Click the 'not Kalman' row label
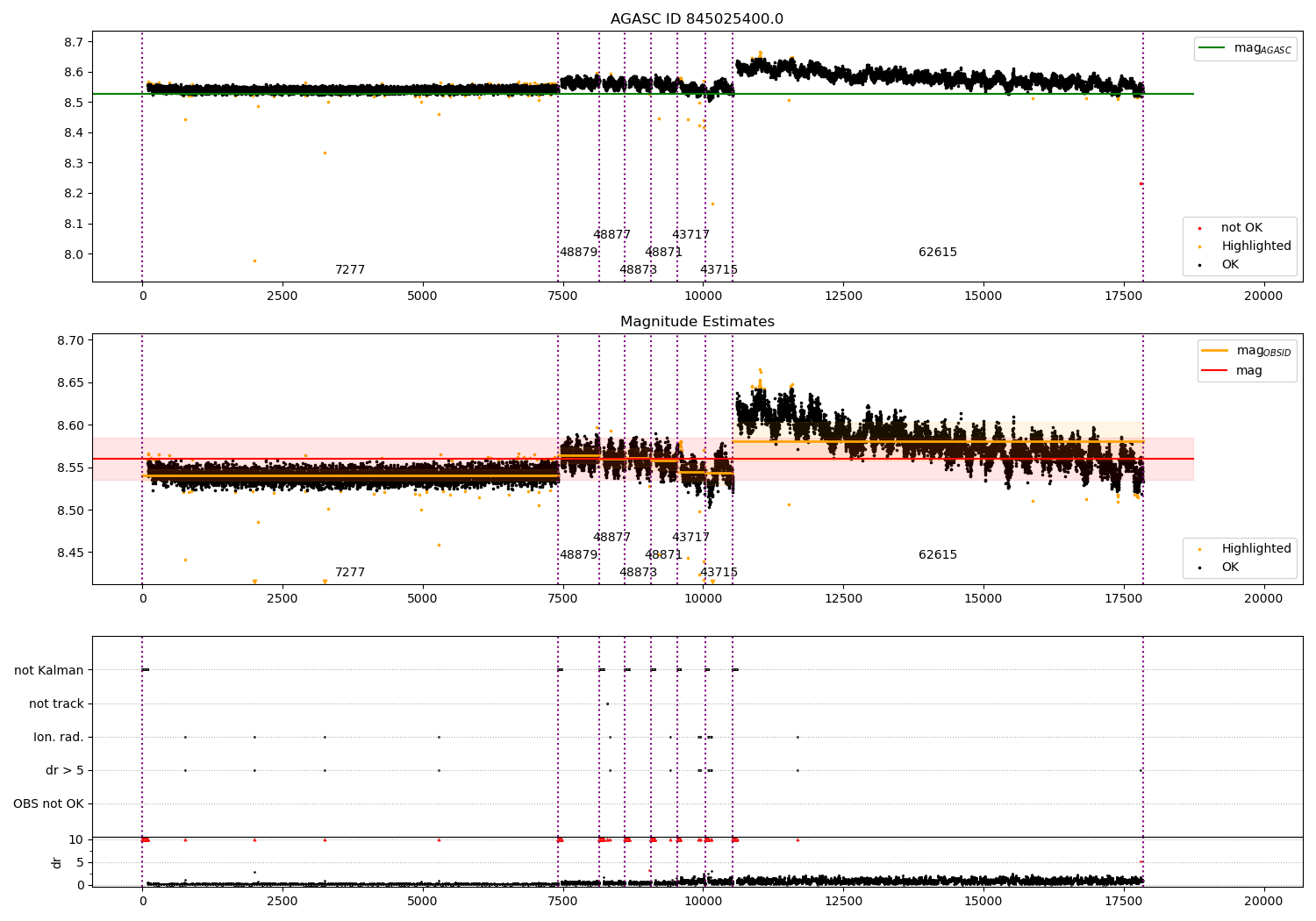 [x=49, y=671]
